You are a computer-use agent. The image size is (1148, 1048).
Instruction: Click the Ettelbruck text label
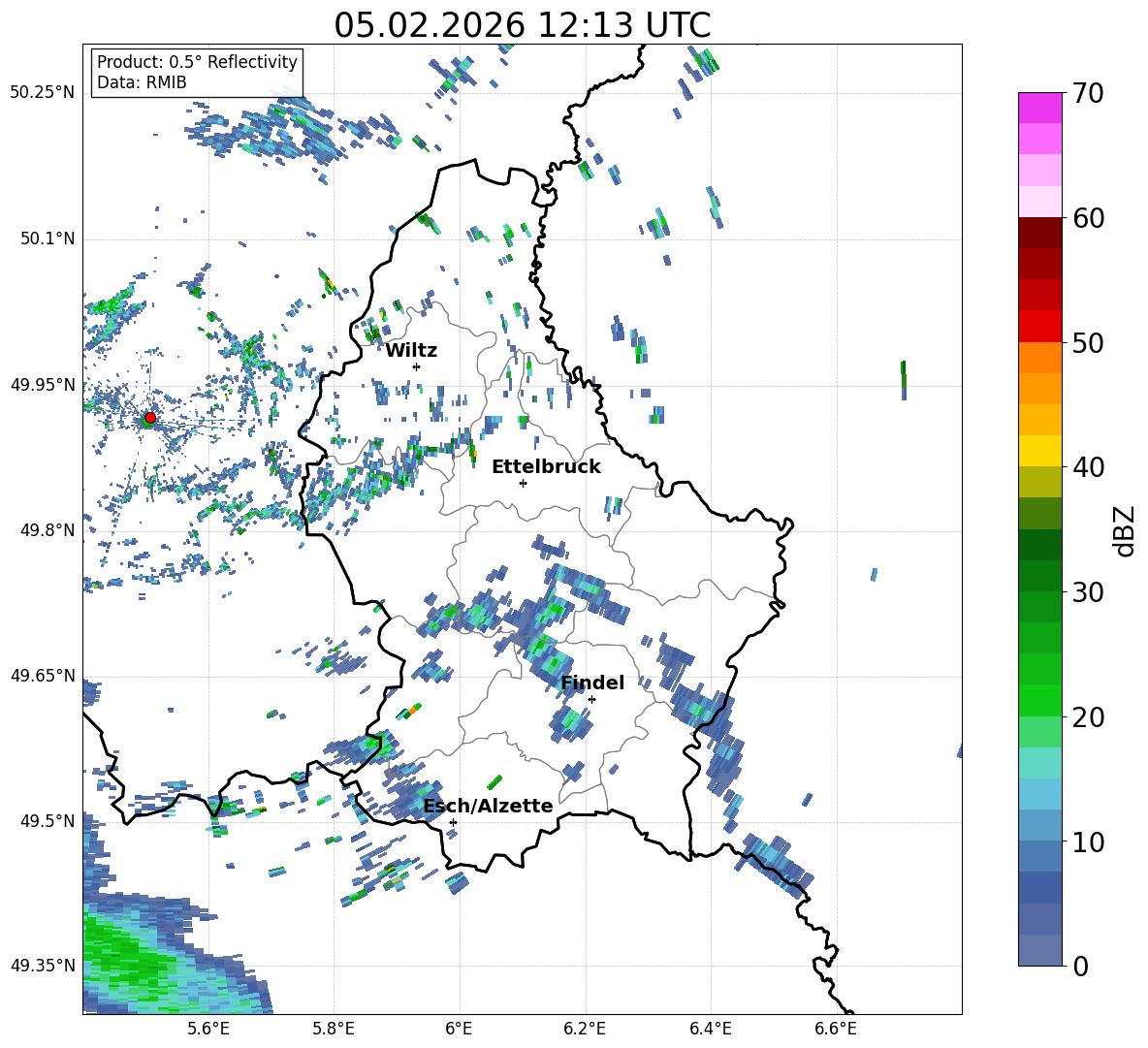pos(545,466)
